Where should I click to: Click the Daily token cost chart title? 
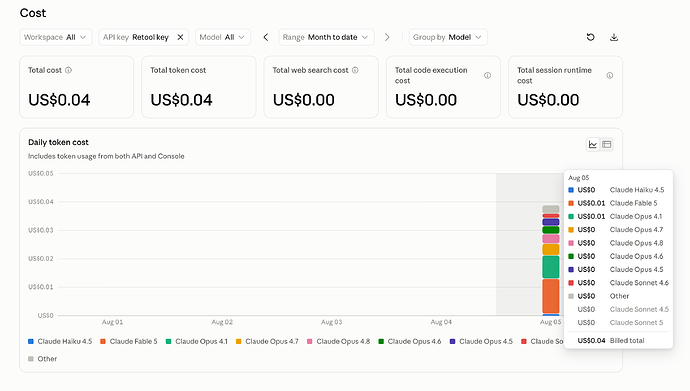coord(58,142)
